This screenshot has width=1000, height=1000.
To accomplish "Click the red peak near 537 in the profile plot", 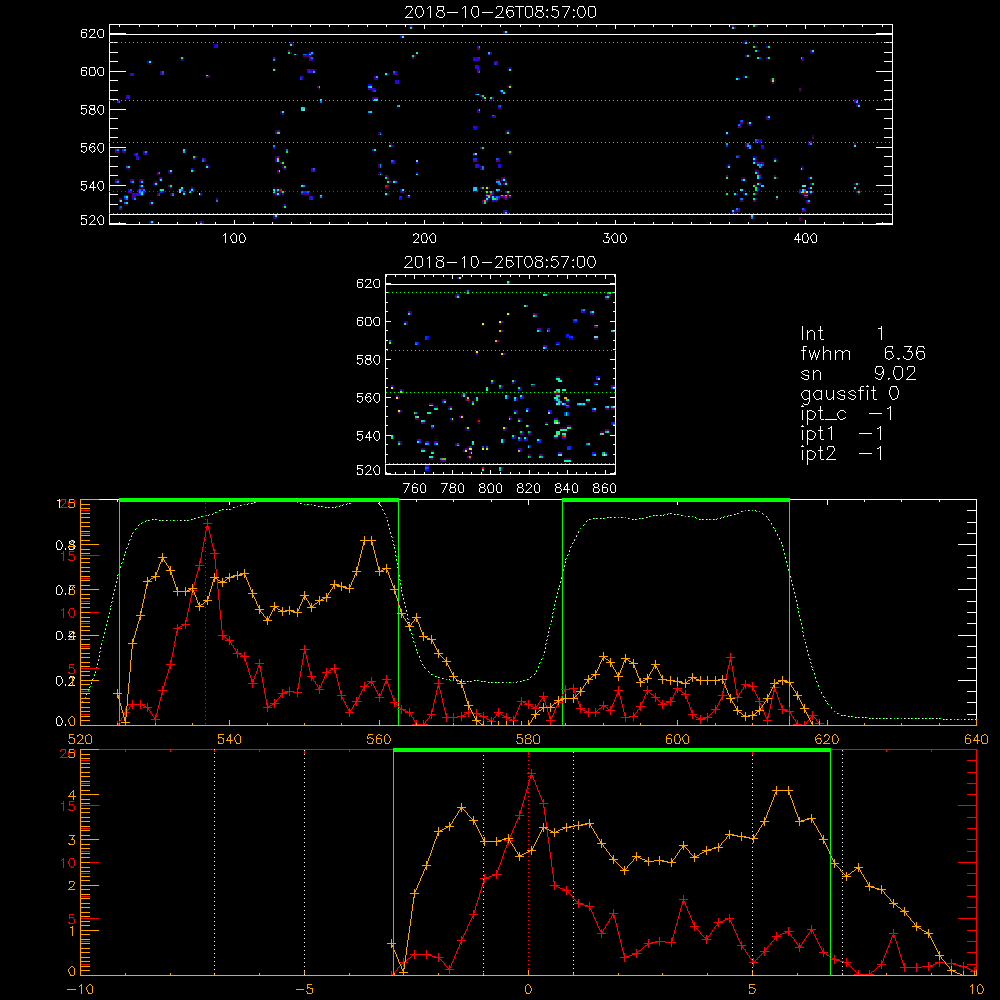I will click(207, 524).
